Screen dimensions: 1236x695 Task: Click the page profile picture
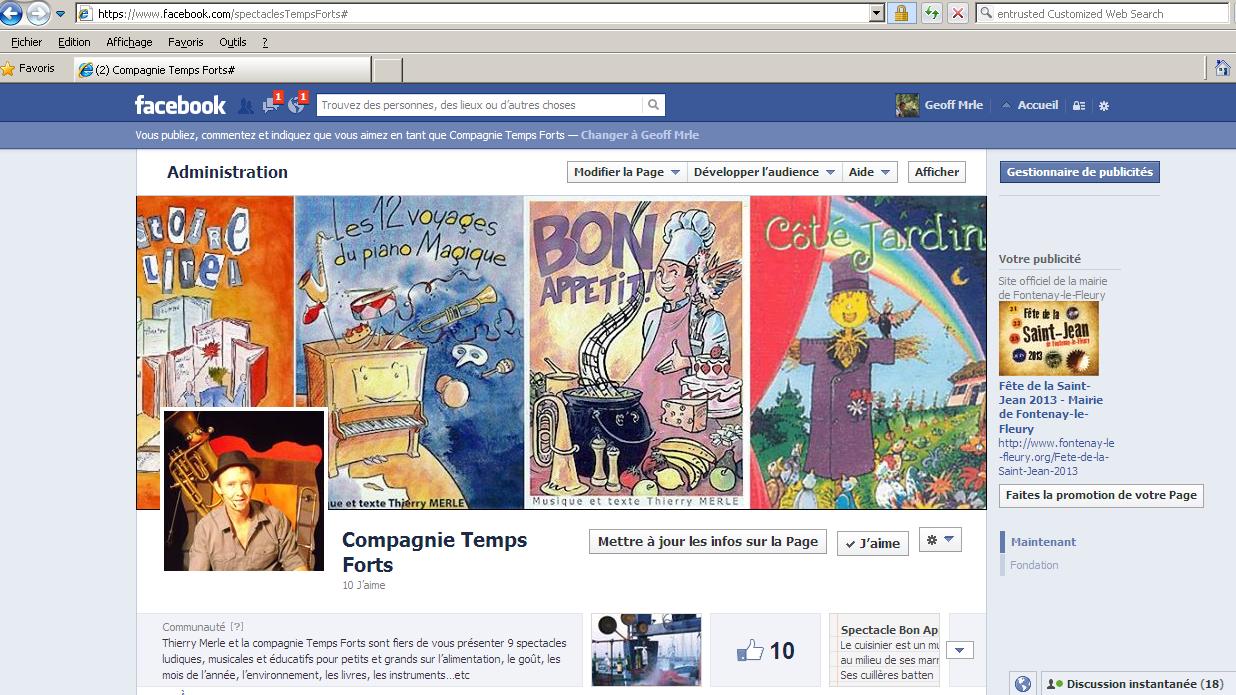click(244, 490)
